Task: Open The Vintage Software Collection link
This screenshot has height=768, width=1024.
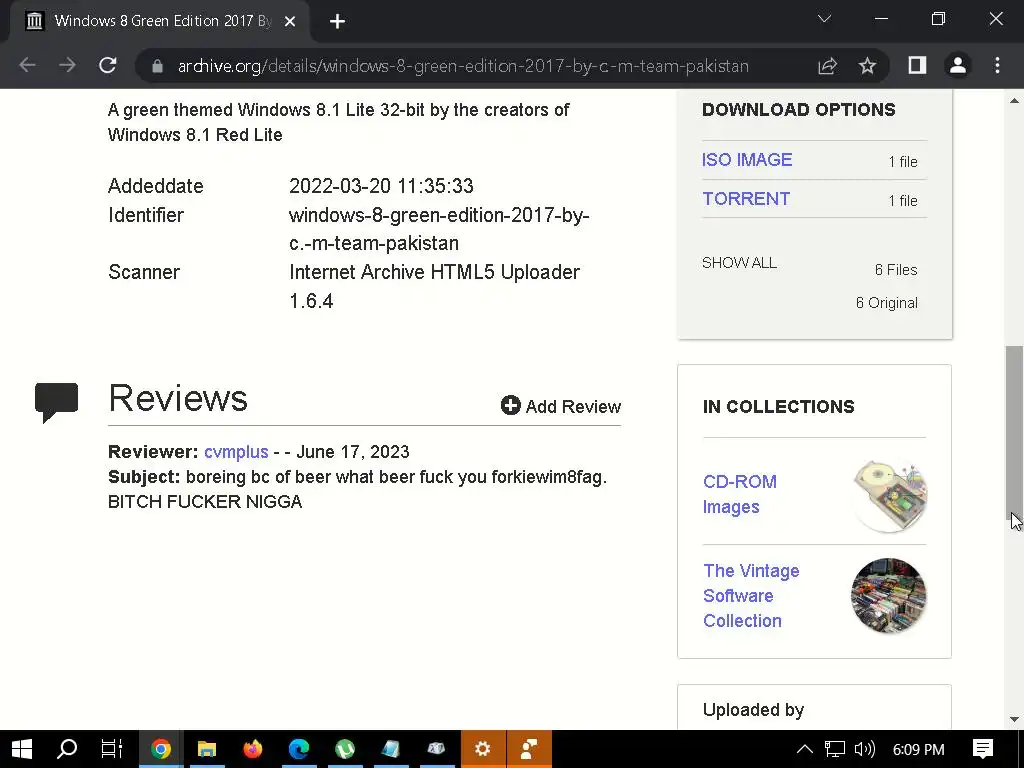Action: click(x=751, y=596)
